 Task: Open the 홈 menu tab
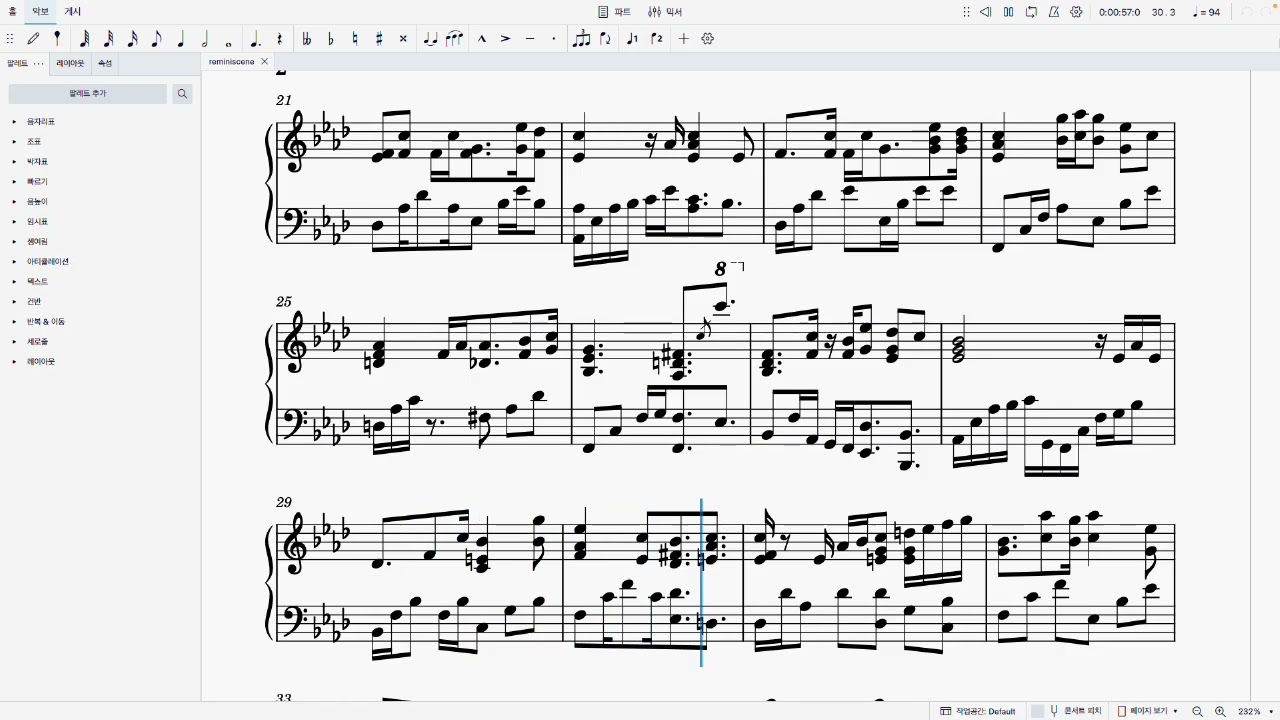12,12
